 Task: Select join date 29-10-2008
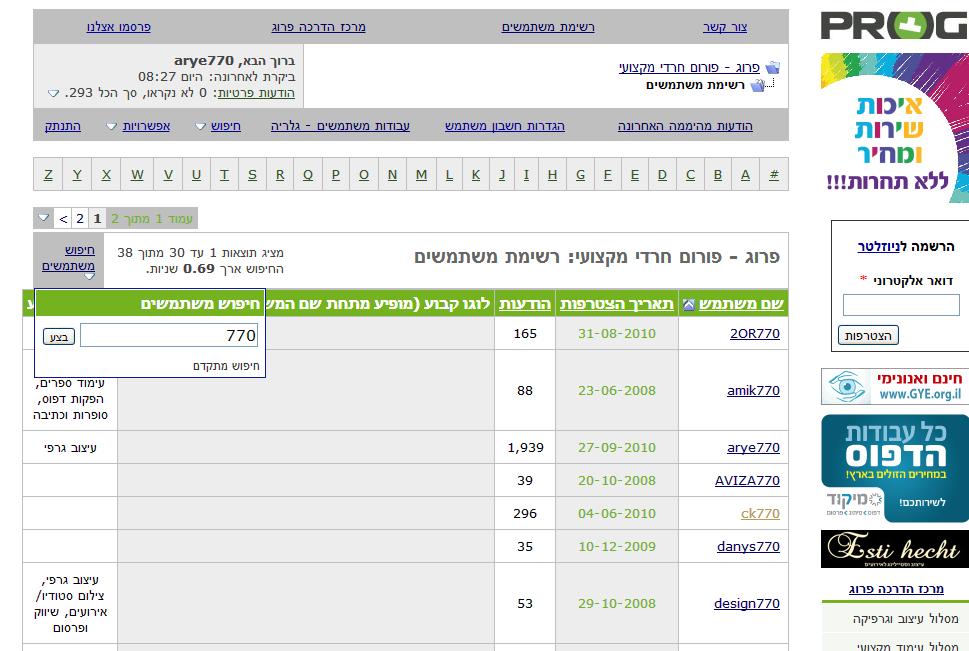(617, 603)
